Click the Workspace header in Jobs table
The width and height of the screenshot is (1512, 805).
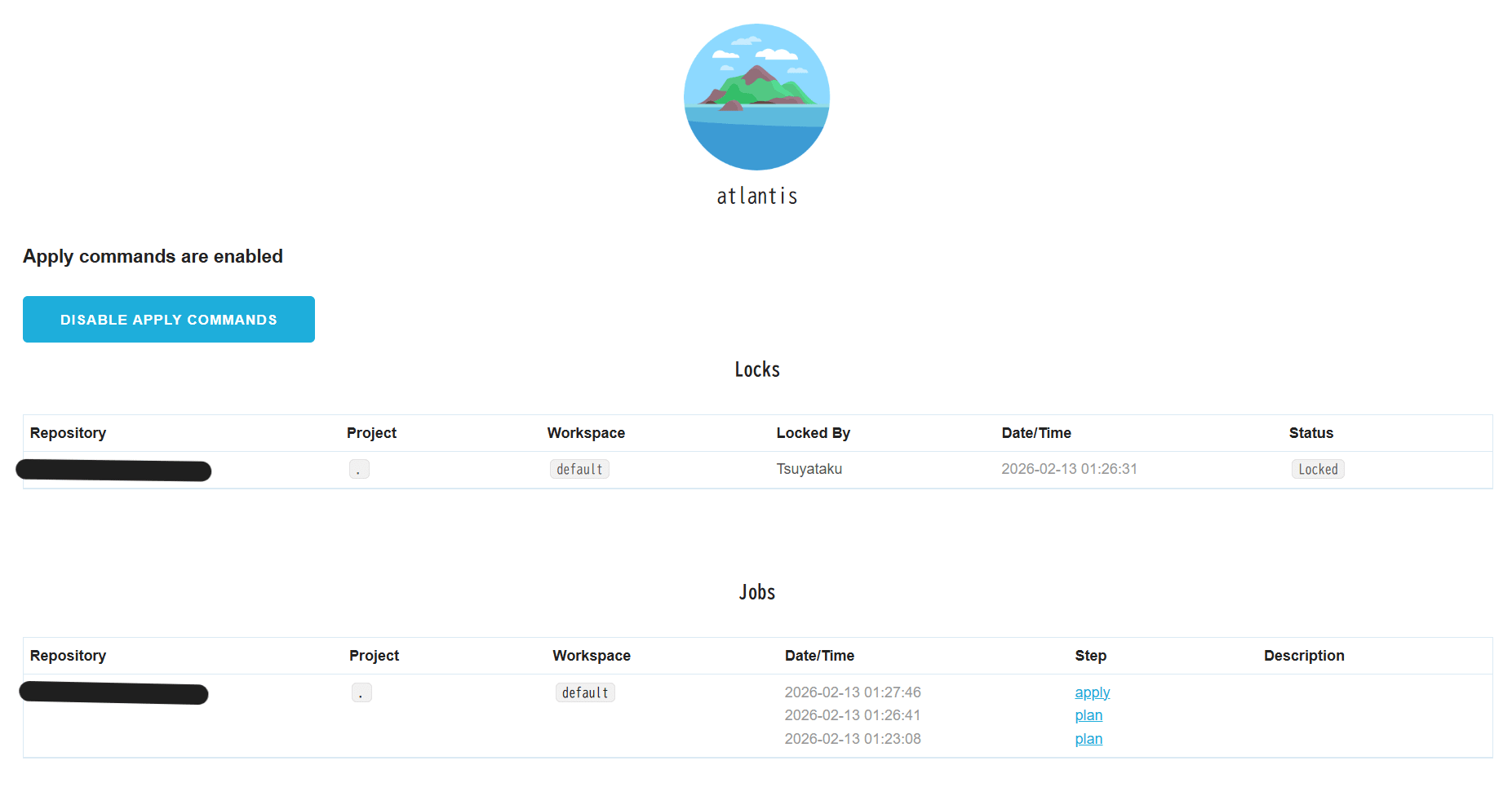coord(592,656)
